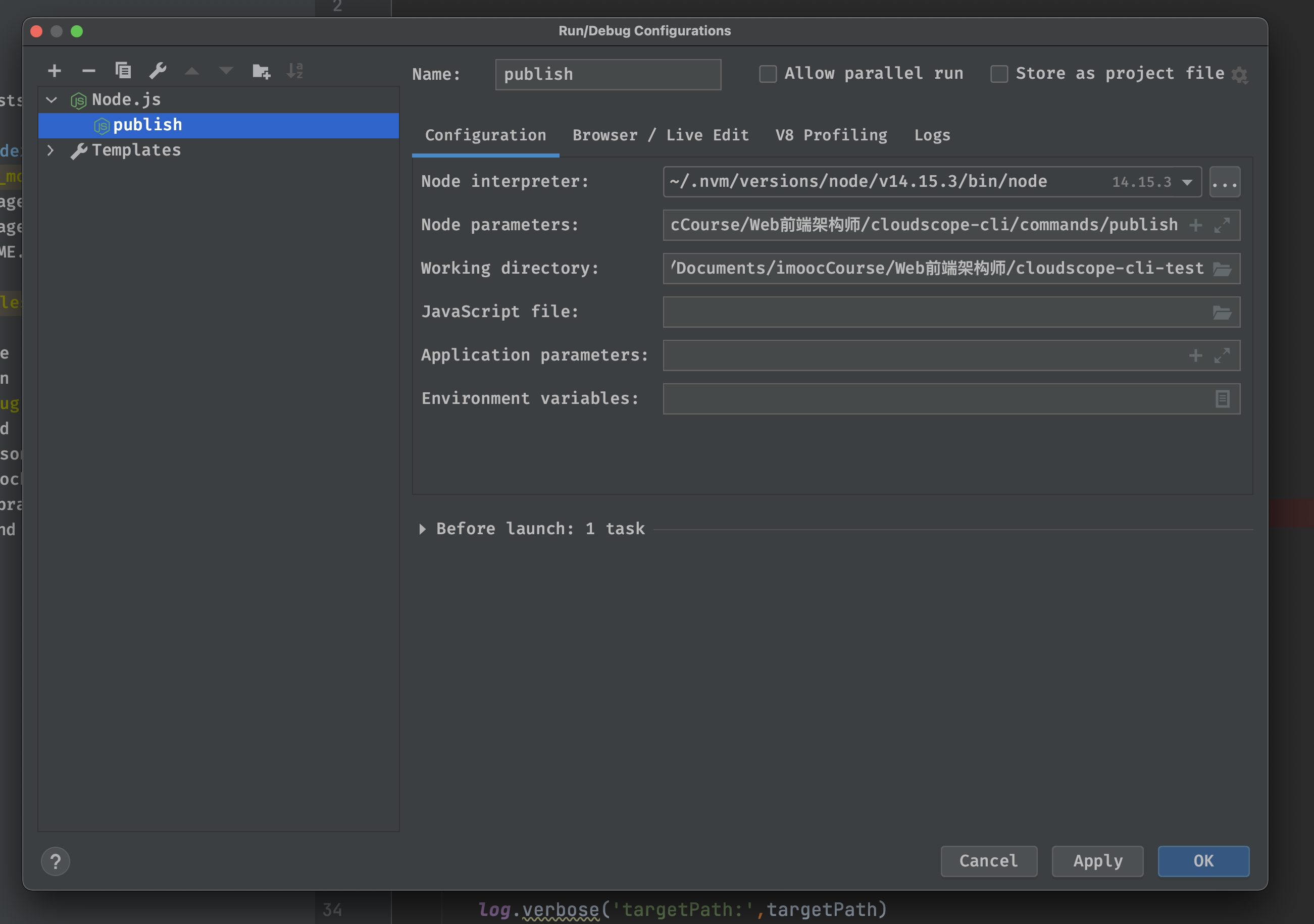Browse for Node interpreter with ellipsis button
The width and height of the screenshot is (1314, 924).
pos(1225,182)
